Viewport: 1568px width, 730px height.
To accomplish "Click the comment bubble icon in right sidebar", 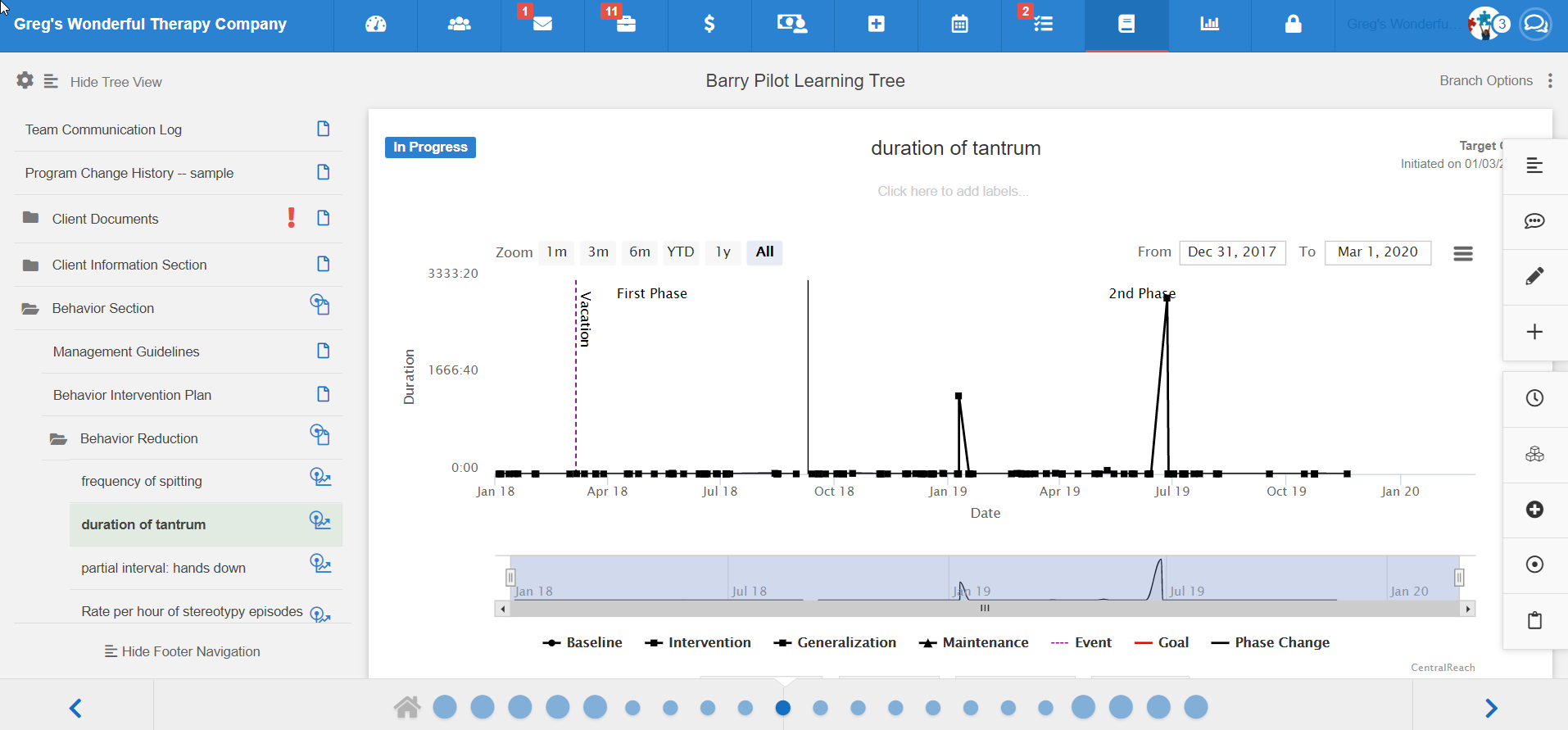I will click(x=1534, y=221).
